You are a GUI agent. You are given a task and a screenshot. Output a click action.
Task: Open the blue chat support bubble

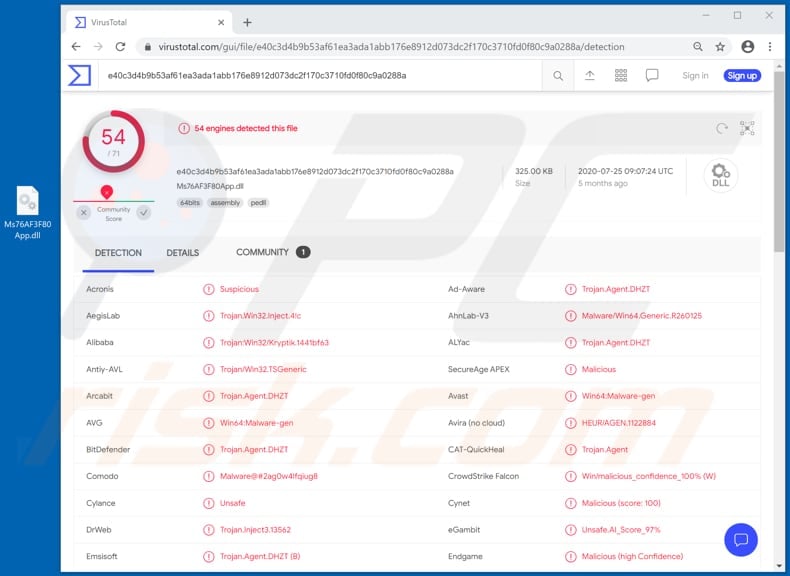pyautogui.click(x=741, y=540)
